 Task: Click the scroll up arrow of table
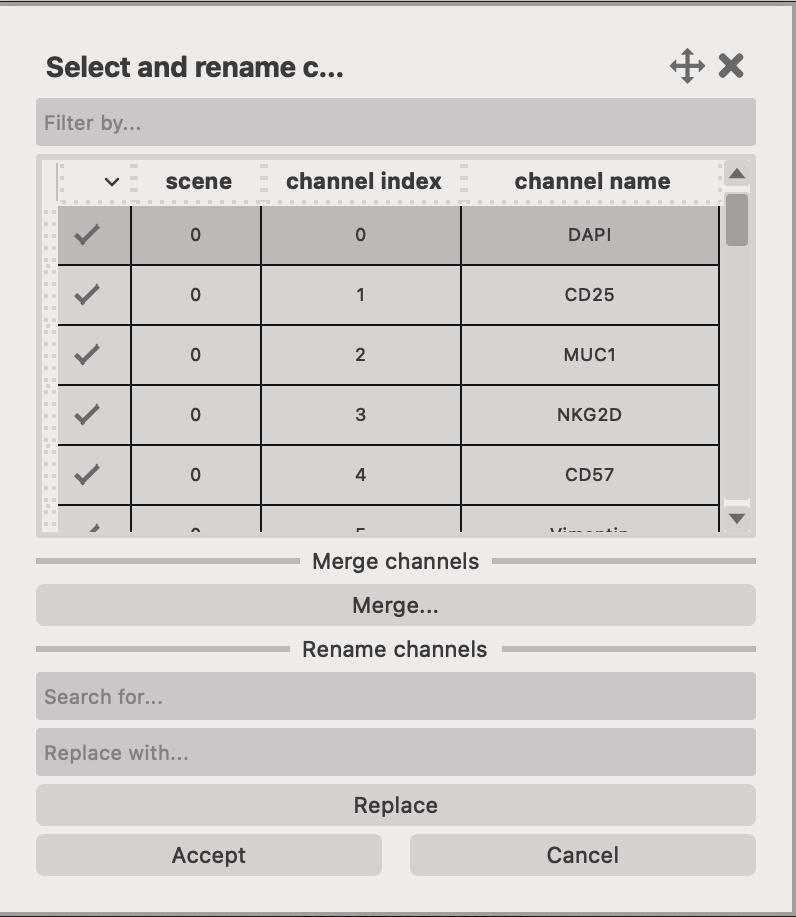[737, 174]
